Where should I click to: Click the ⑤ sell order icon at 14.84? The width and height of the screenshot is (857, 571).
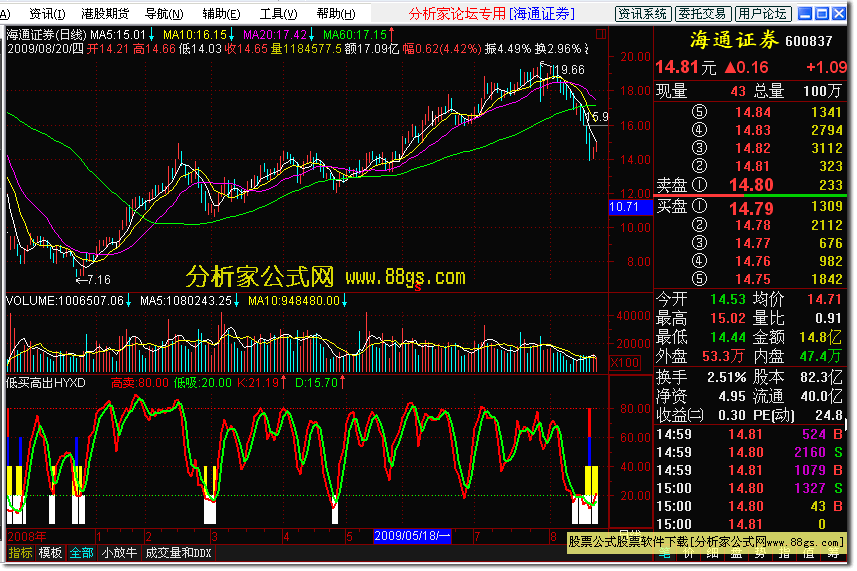699,112
